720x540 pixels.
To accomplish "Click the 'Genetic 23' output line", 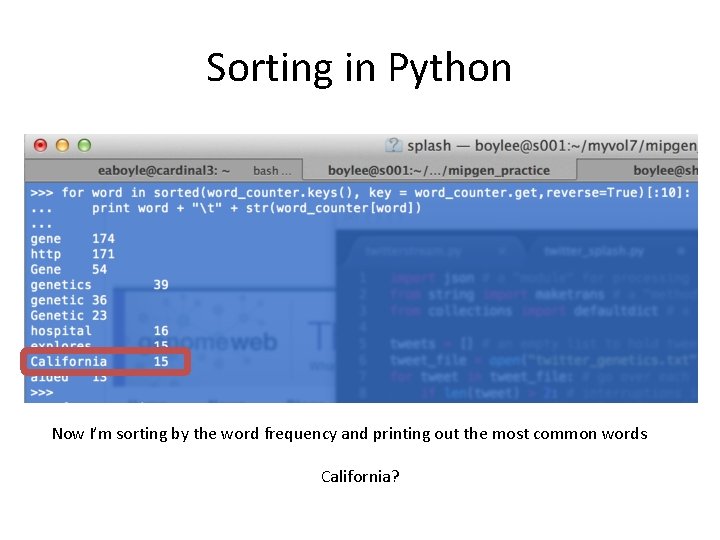I will click(x=69, y=315).
